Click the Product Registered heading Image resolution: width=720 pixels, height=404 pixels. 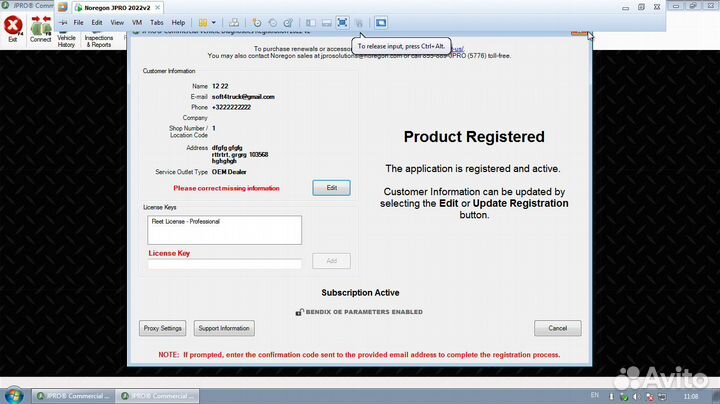click(474, 137)
